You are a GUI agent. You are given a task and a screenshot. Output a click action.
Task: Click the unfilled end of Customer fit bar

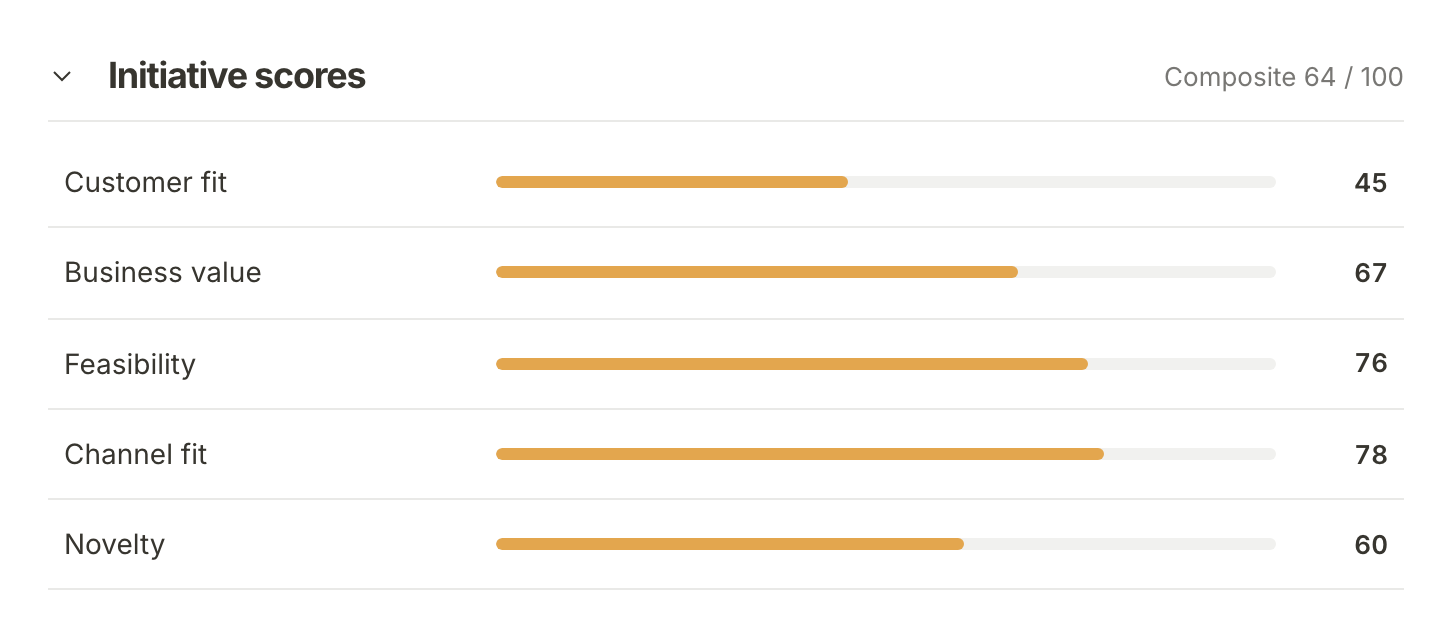tap(1062, 182)
